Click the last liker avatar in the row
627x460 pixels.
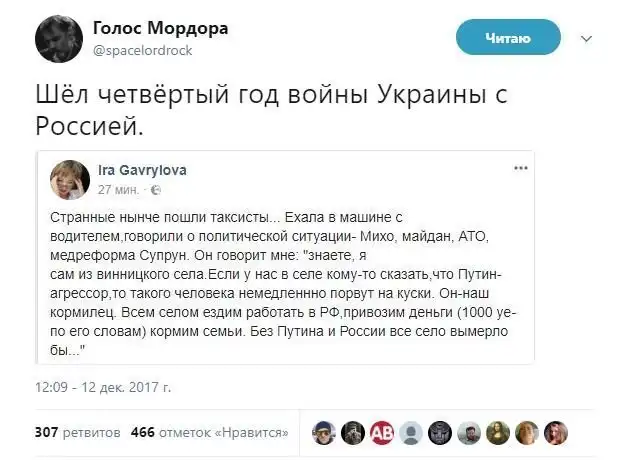pos(556,432)
